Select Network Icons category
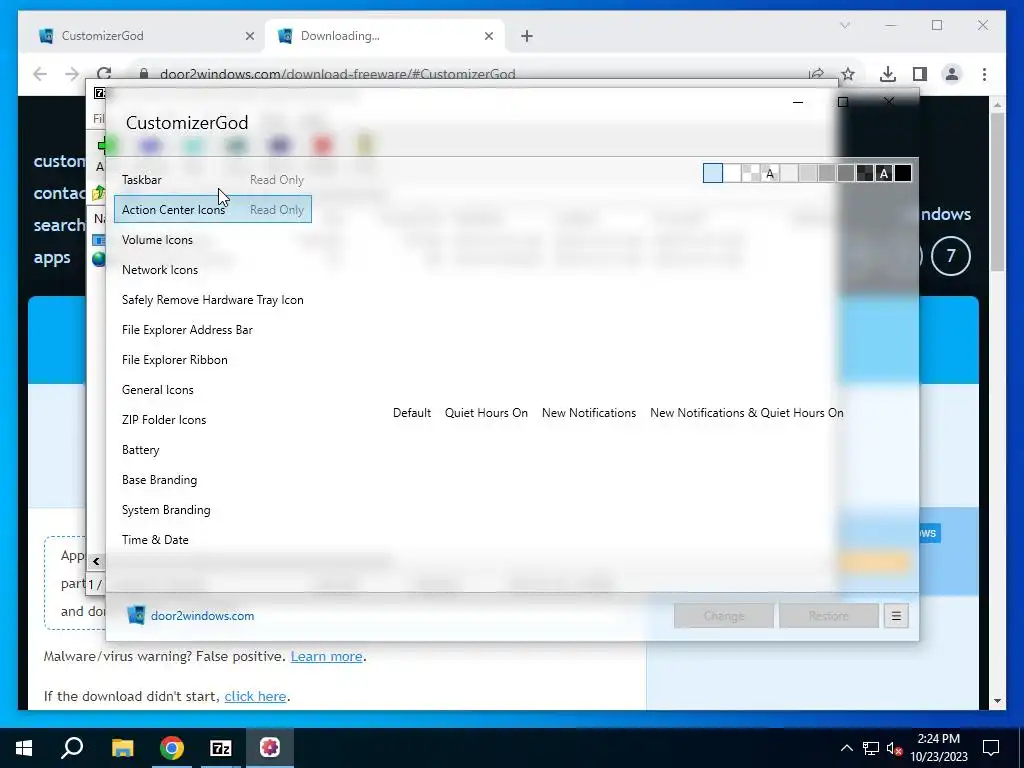The image size is (1024, 768). [213, 270]
